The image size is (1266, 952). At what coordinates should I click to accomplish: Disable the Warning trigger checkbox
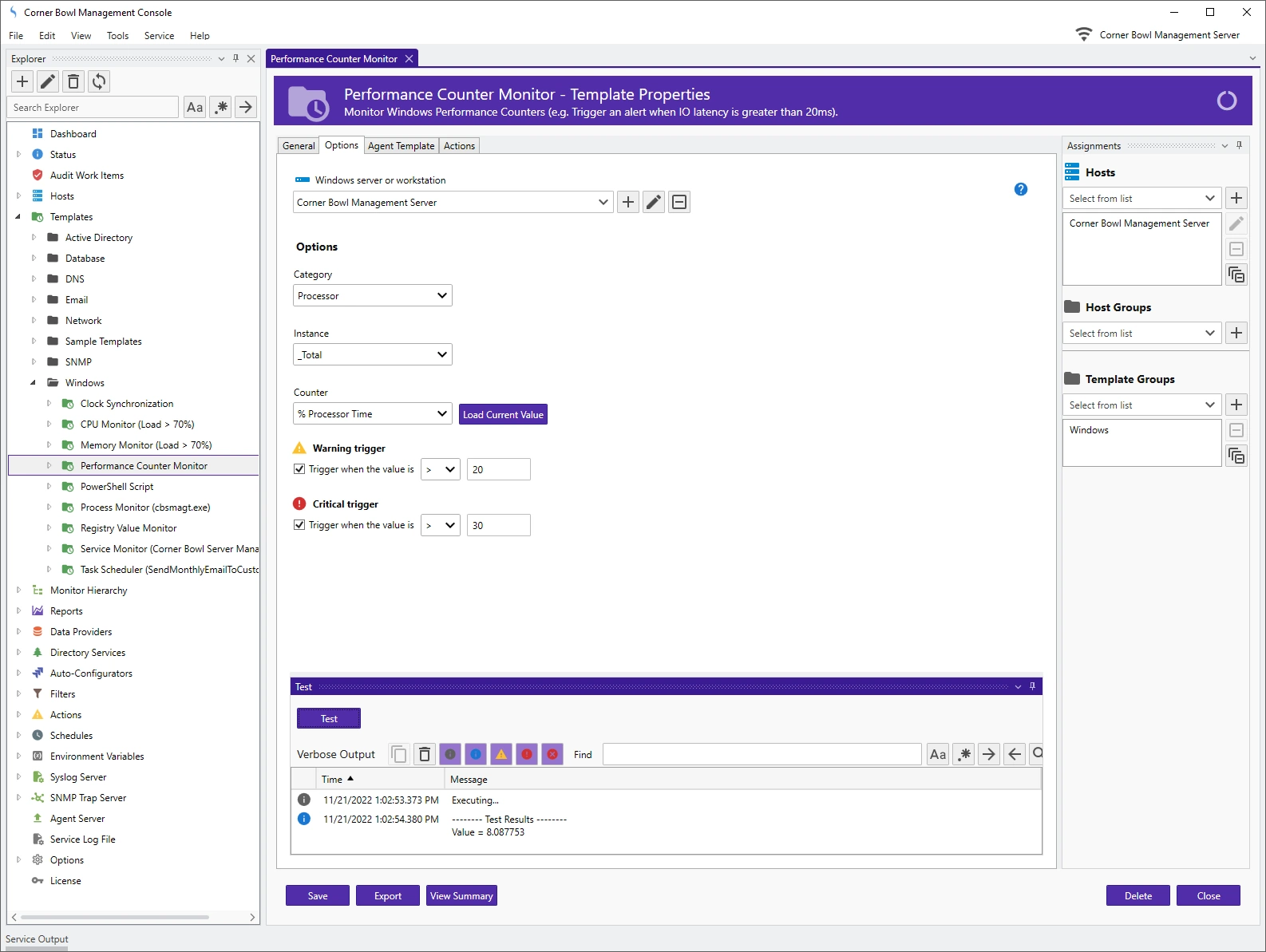point(299,469)
